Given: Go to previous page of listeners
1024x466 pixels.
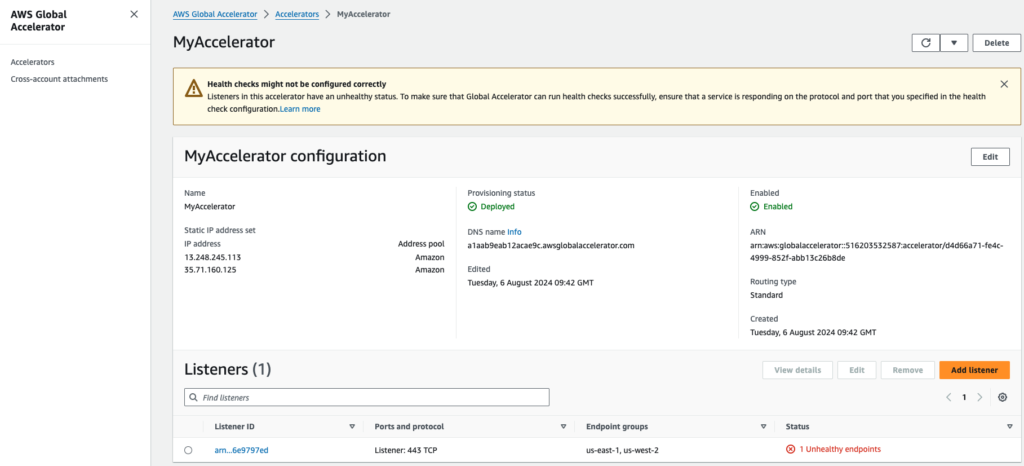Looking at the screenshot, I should (x=949, y=397).
